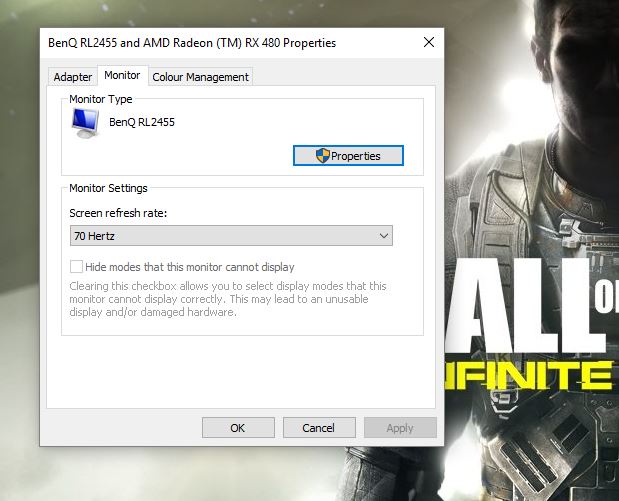Click the dialog title bar text

[192, 43]
